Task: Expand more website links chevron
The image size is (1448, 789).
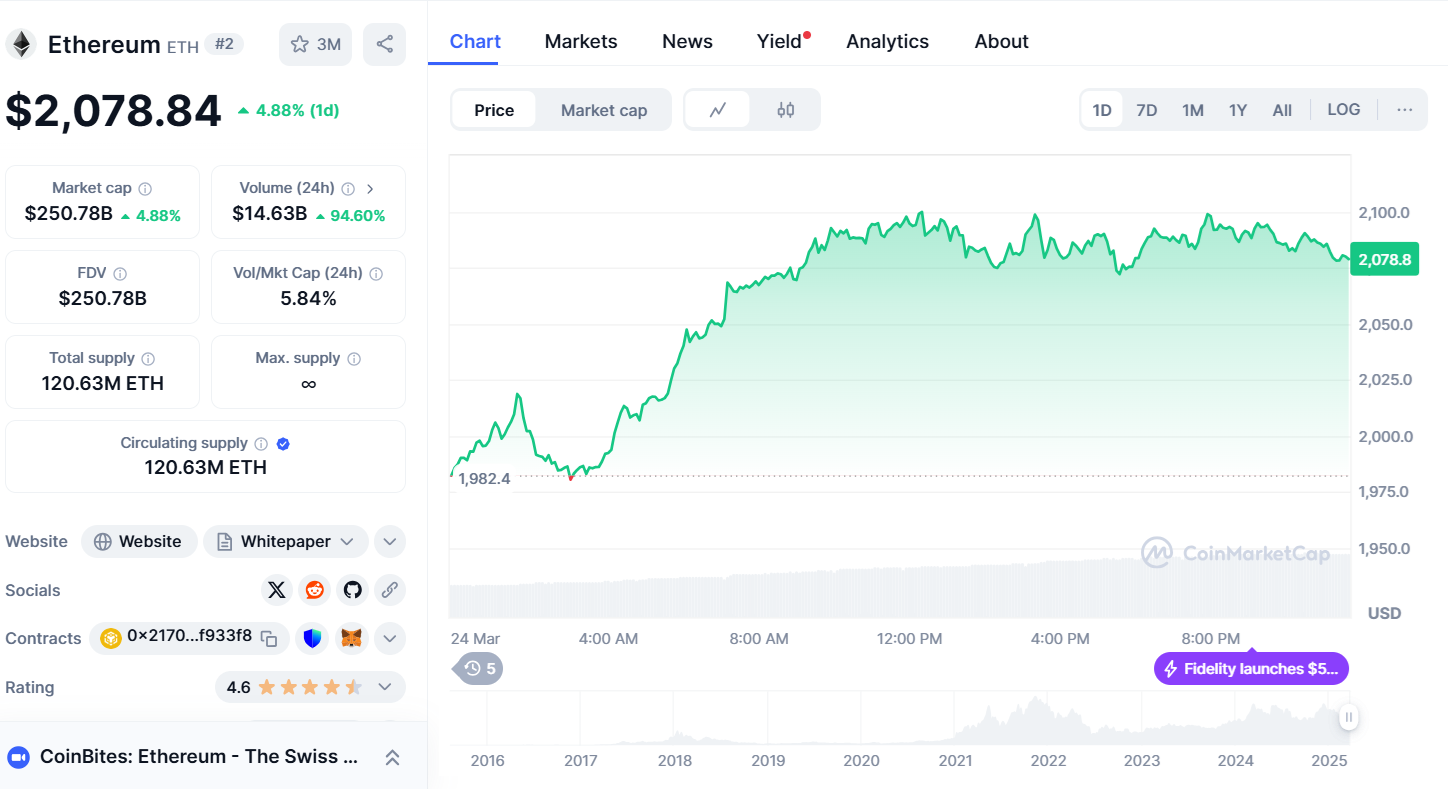Action: (x=390, y=541)
